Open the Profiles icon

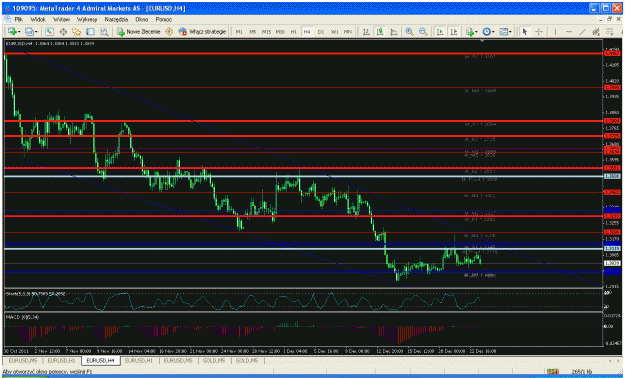(x=29, y=32)
